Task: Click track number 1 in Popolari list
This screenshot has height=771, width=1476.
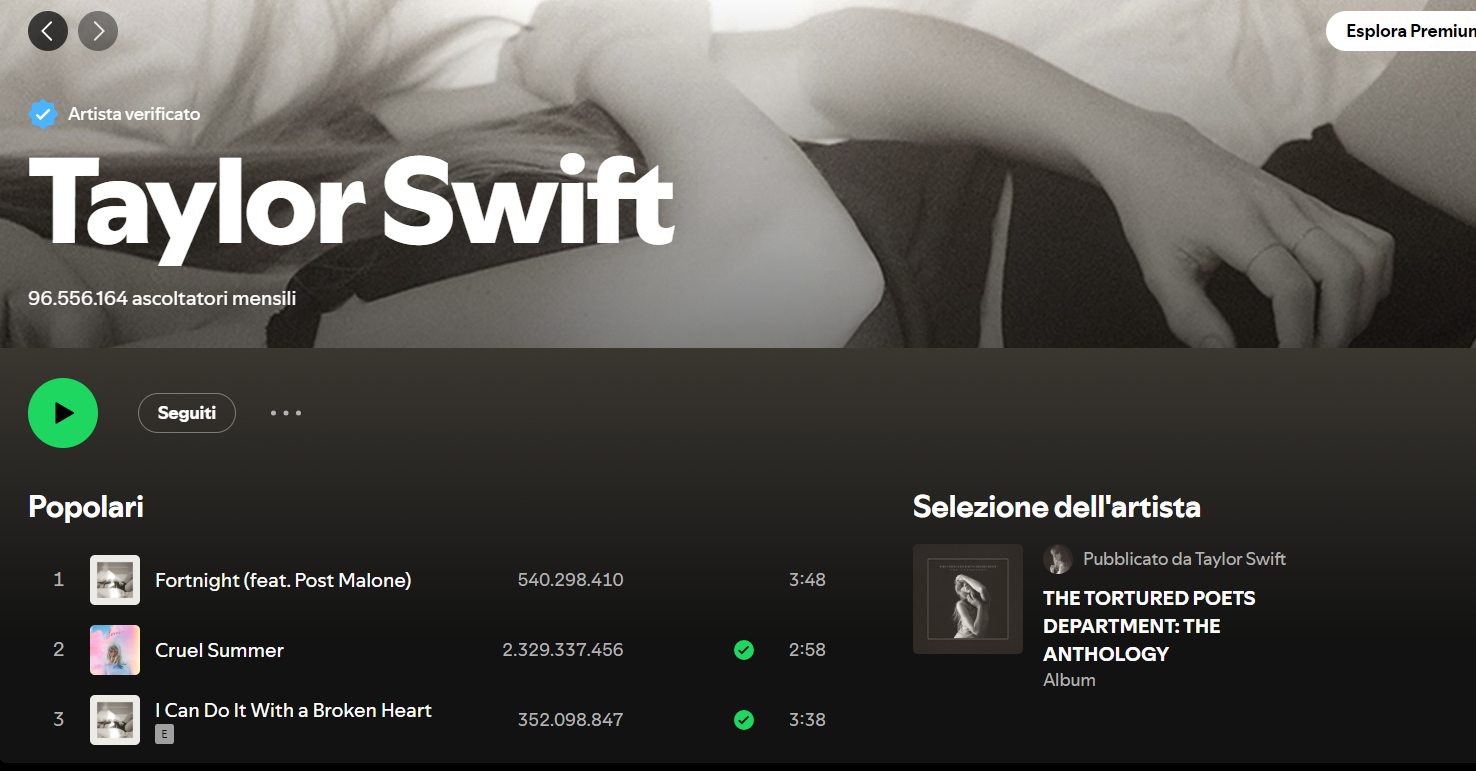Action: [58, 580]
